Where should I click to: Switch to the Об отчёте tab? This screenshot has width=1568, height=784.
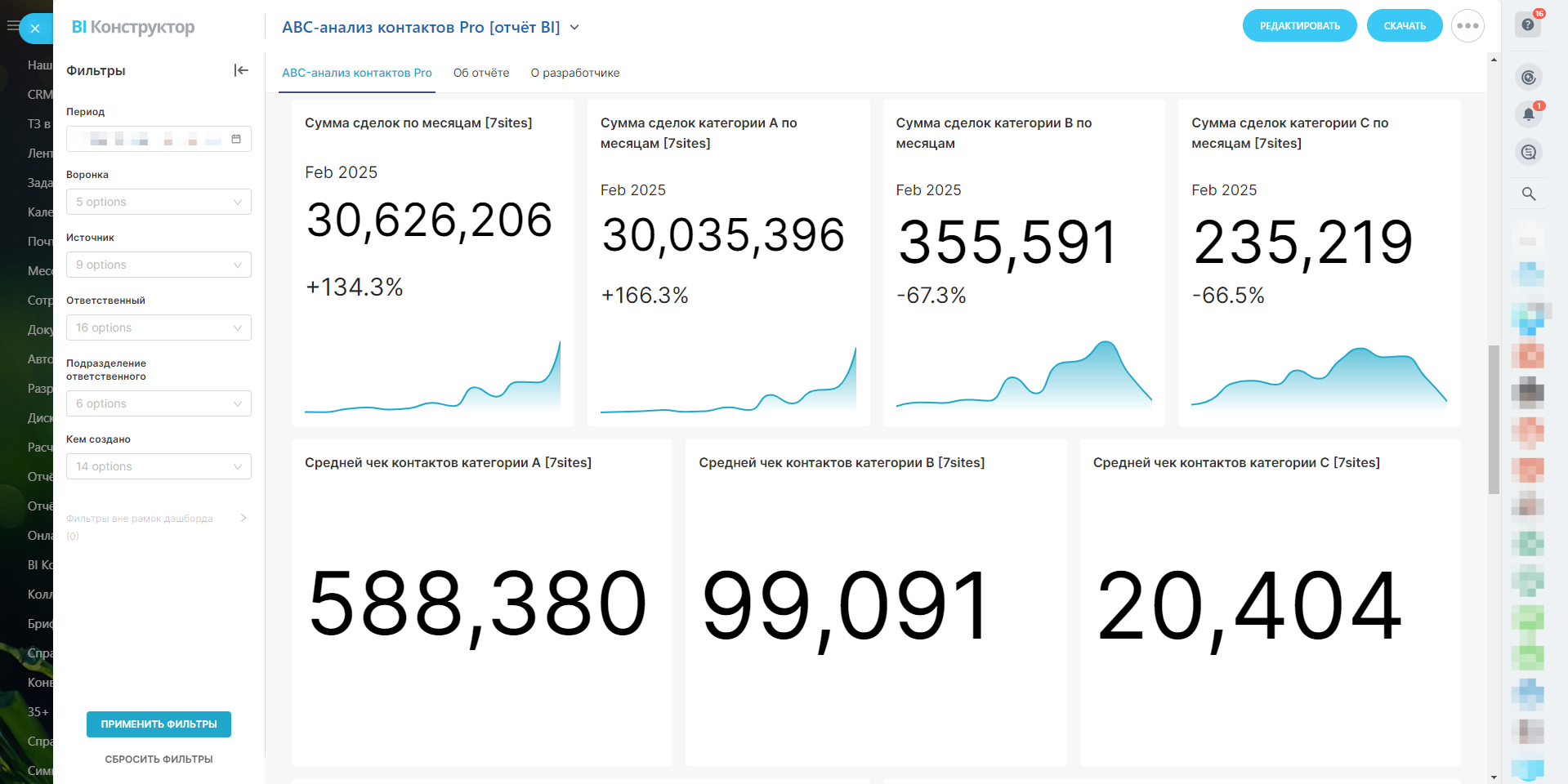click(481, 73)
